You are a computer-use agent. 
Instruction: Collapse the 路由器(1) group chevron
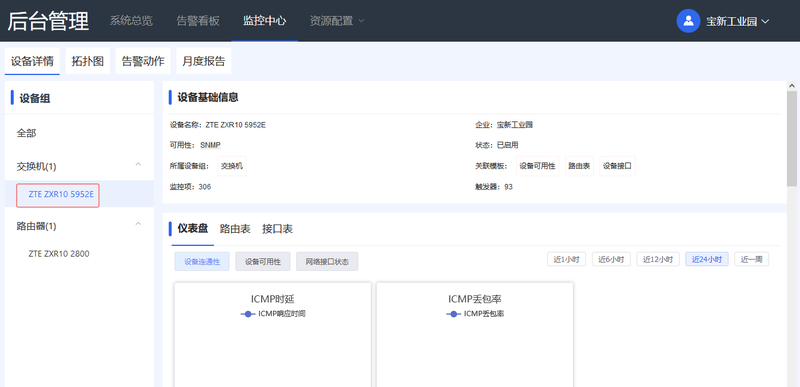coord(138,224)
